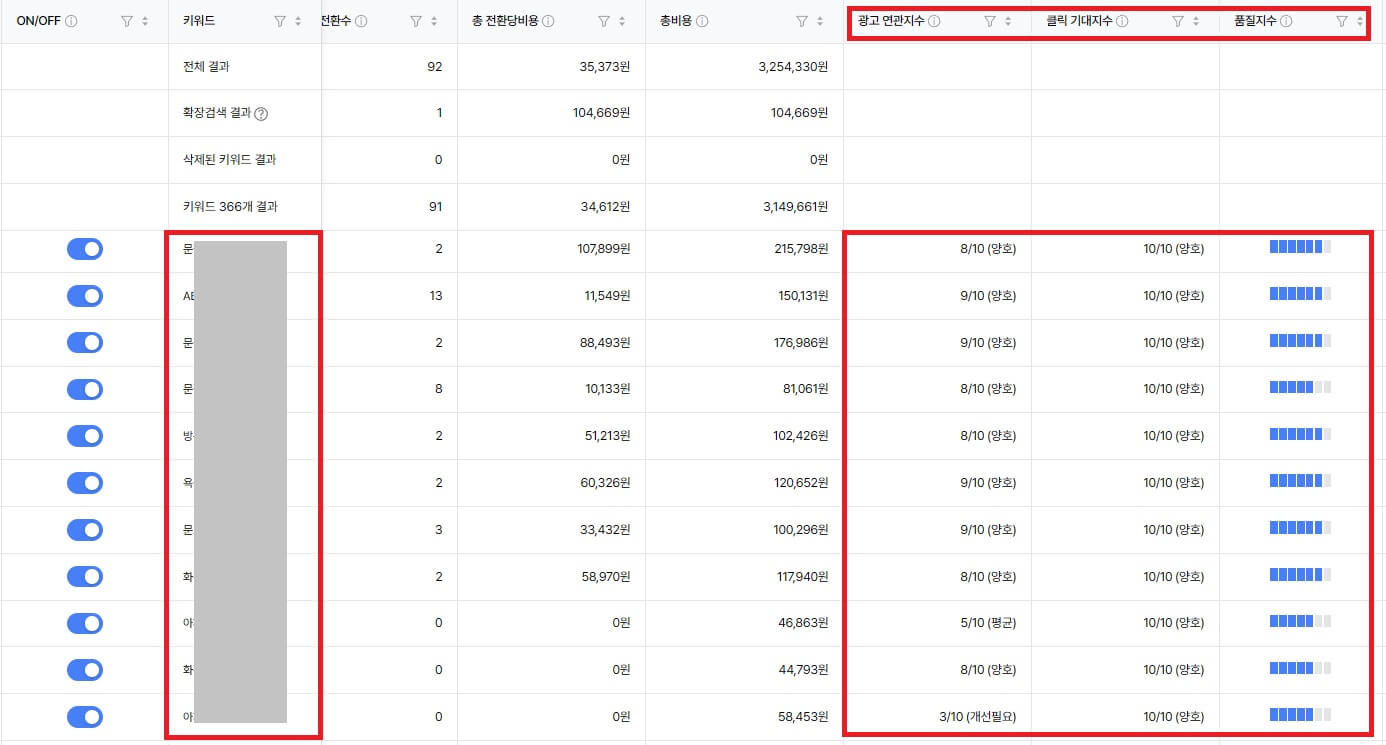Screen dimensions: 1386x745
Task: Show info for 광고 연관지수
Action: point(934,21)
